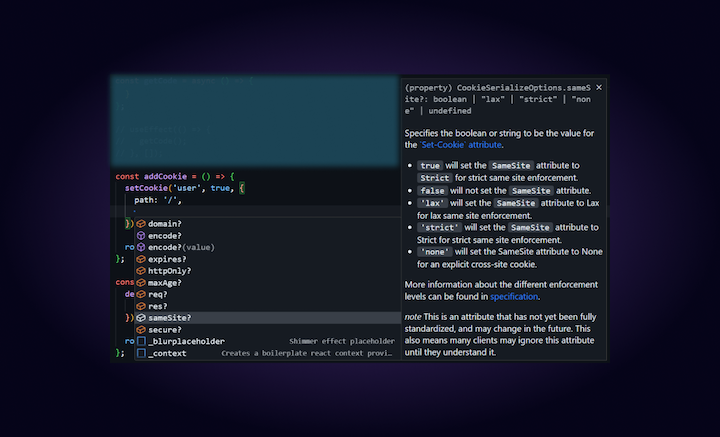Click the property icon next to secure?
The height and width of the screenshot is (437, 720).
click(x=141, y=329)
